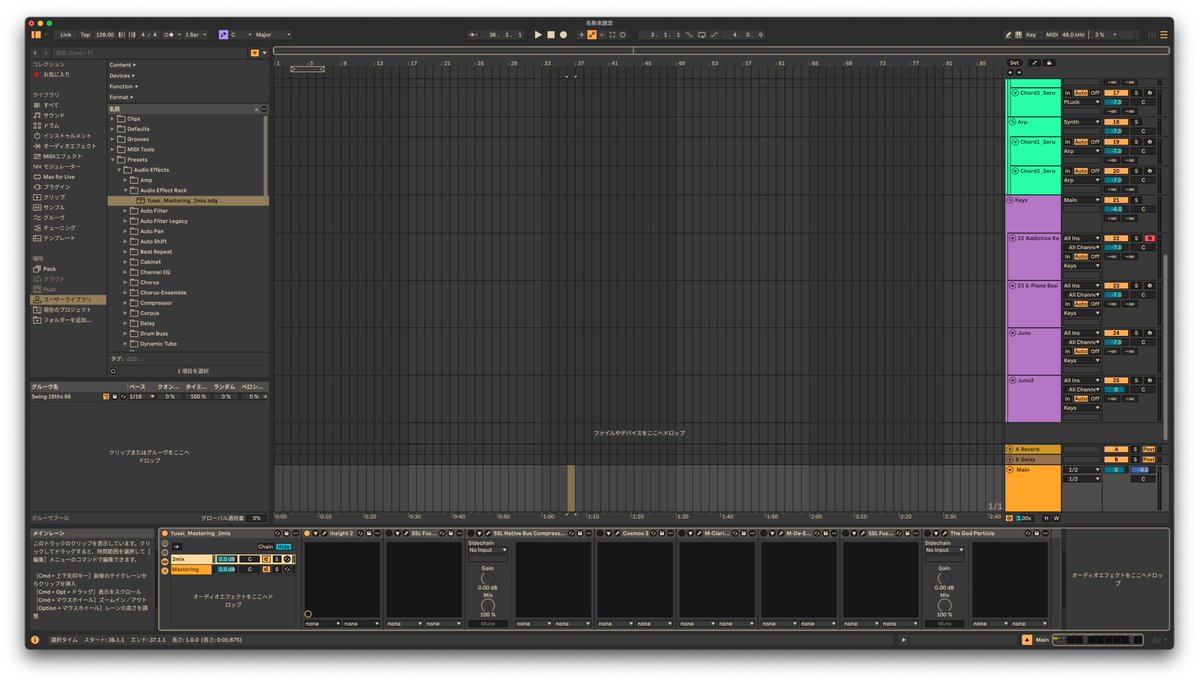Viewport: 1199px width, 683px height.
Task: Switch to the Mastering chain
Action: click(185, 569)
